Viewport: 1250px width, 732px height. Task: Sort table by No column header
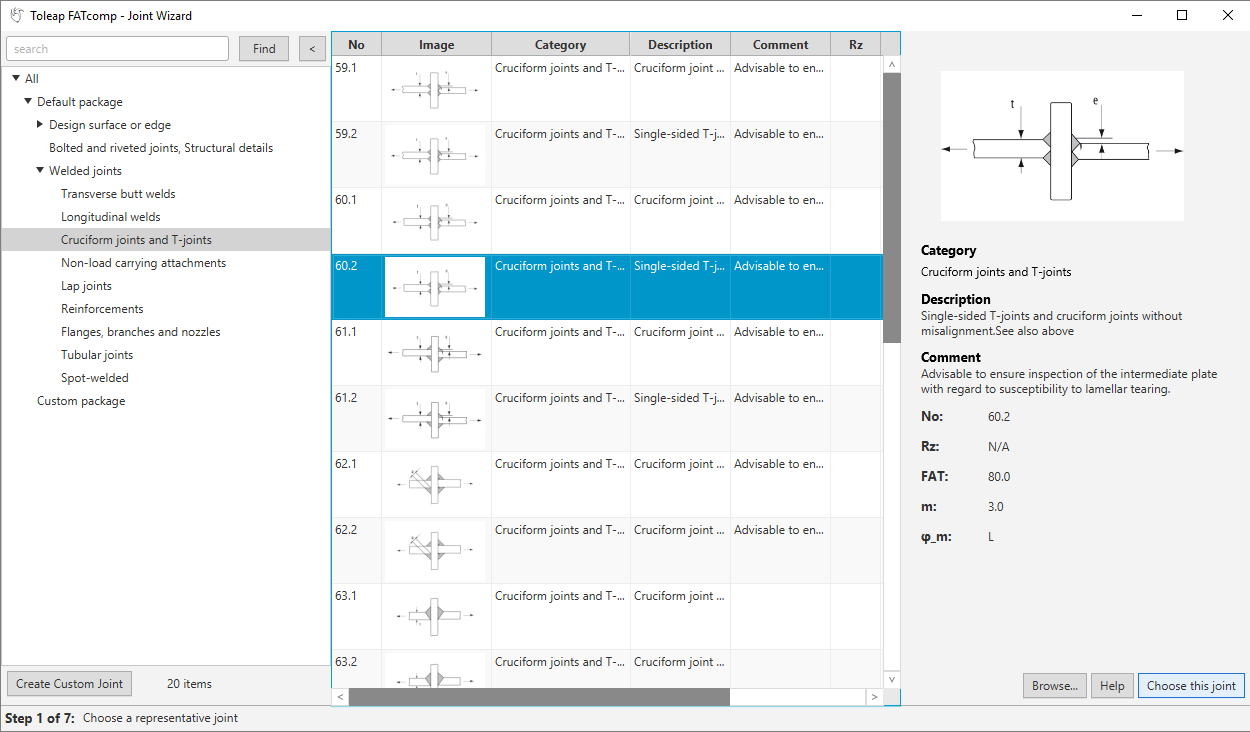[356, 45]
